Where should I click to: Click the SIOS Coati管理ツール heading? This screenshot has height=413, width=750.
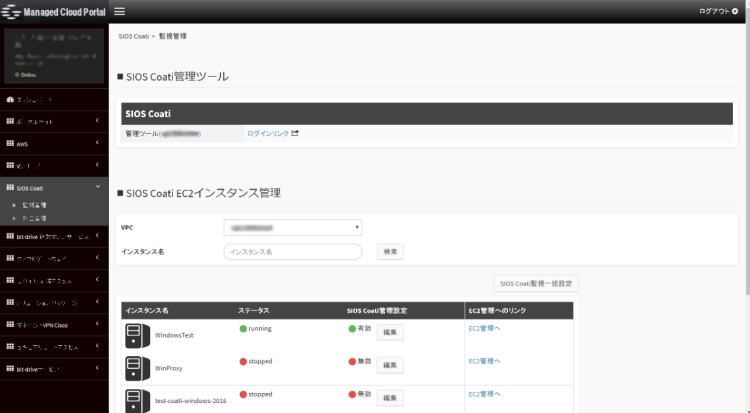[177, 77]
